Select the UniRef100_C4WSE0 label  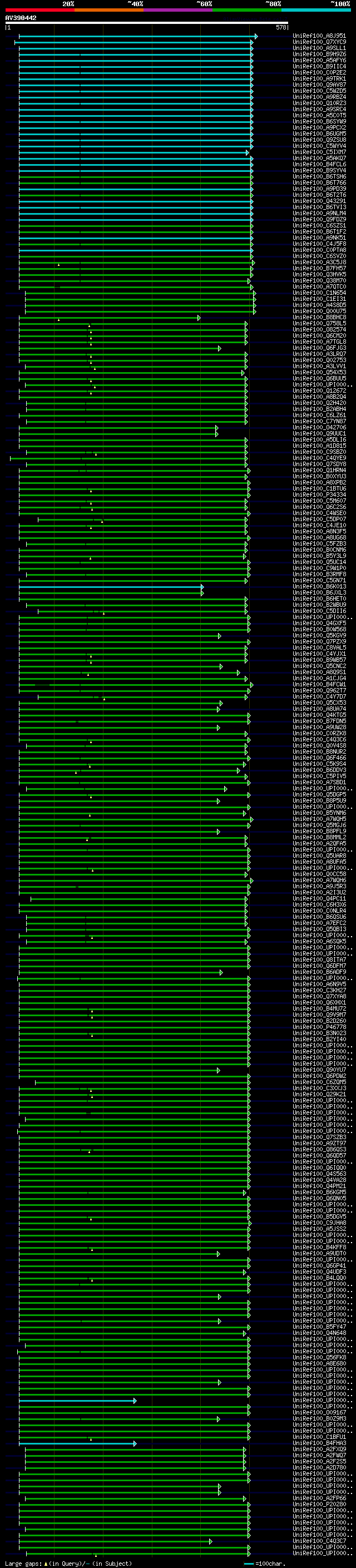click(319, 513)
